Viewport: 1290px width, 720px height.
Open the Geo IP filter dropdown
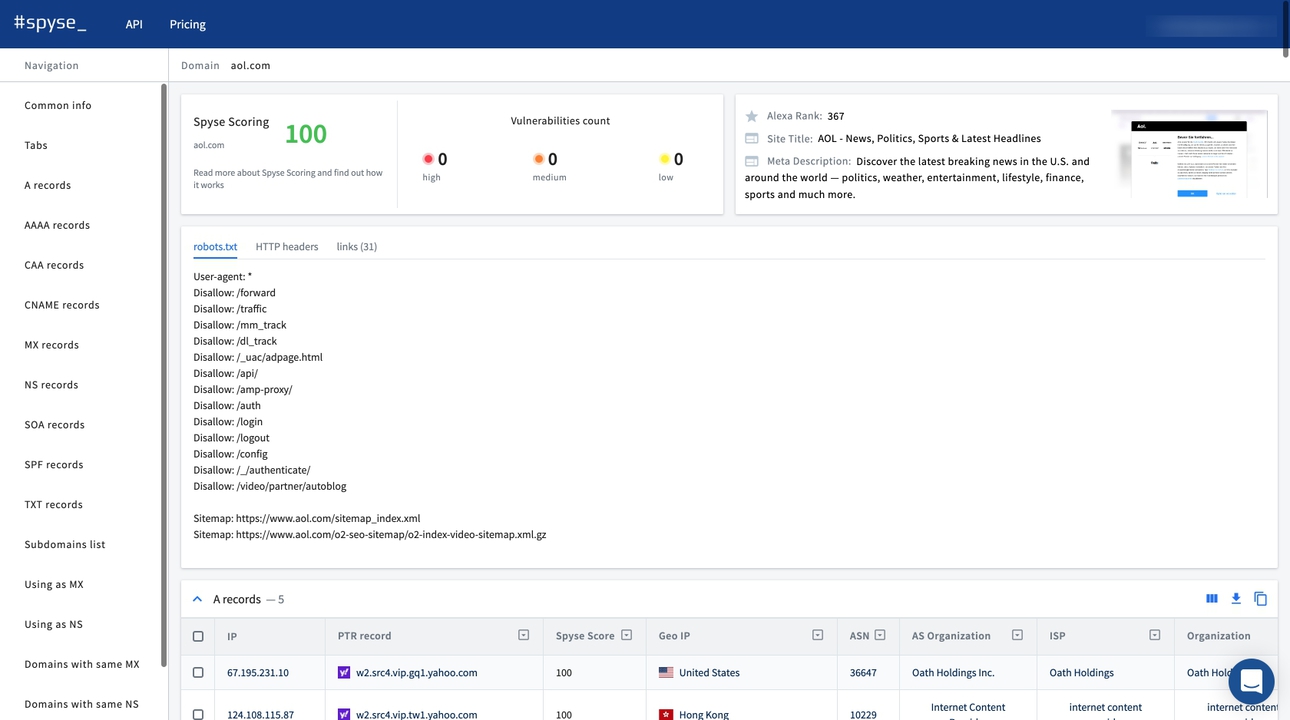818,634
